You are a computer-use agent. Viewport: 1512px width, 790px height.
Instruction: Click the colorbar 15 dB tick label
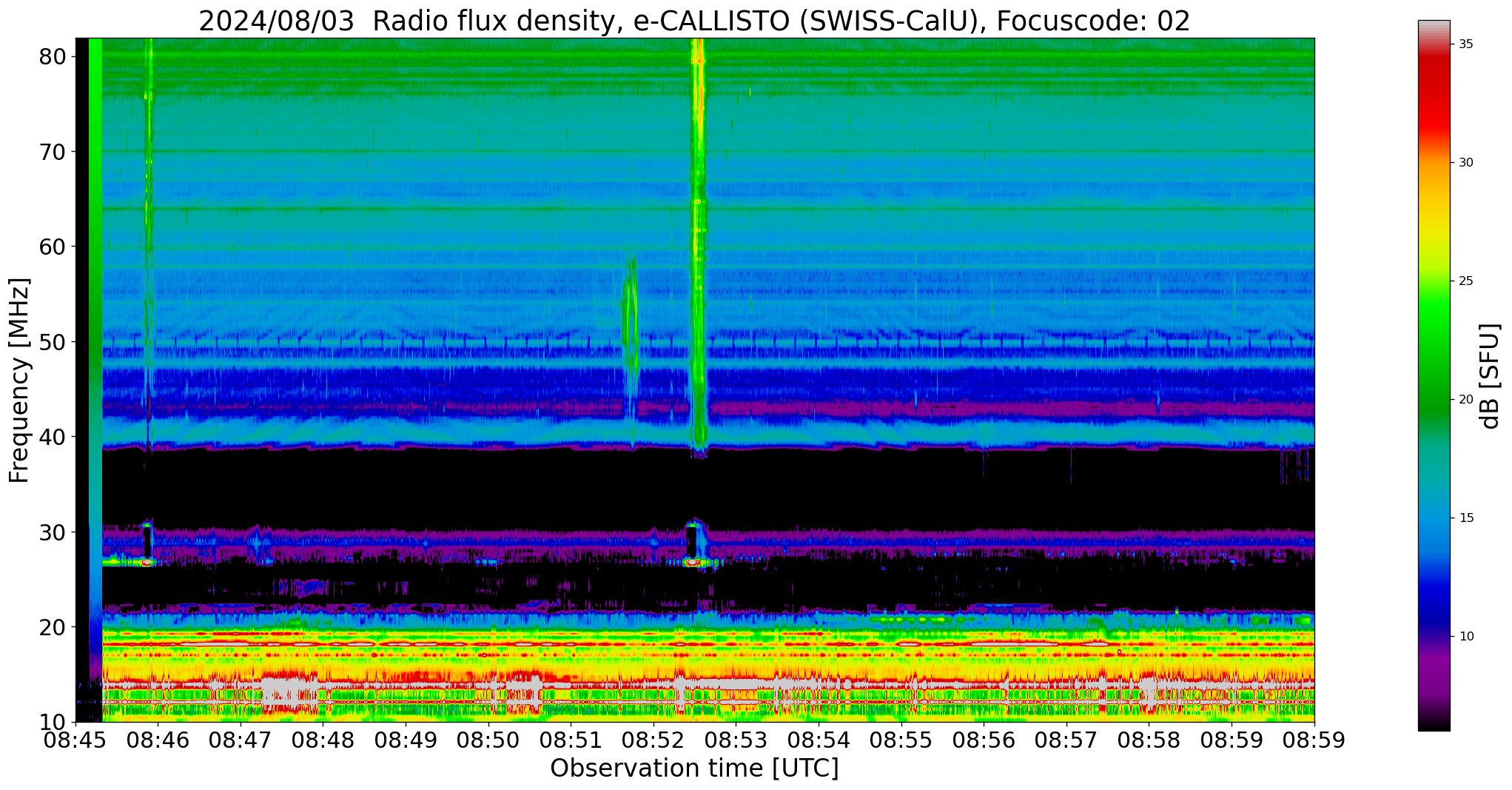[x=1465, y=518]
